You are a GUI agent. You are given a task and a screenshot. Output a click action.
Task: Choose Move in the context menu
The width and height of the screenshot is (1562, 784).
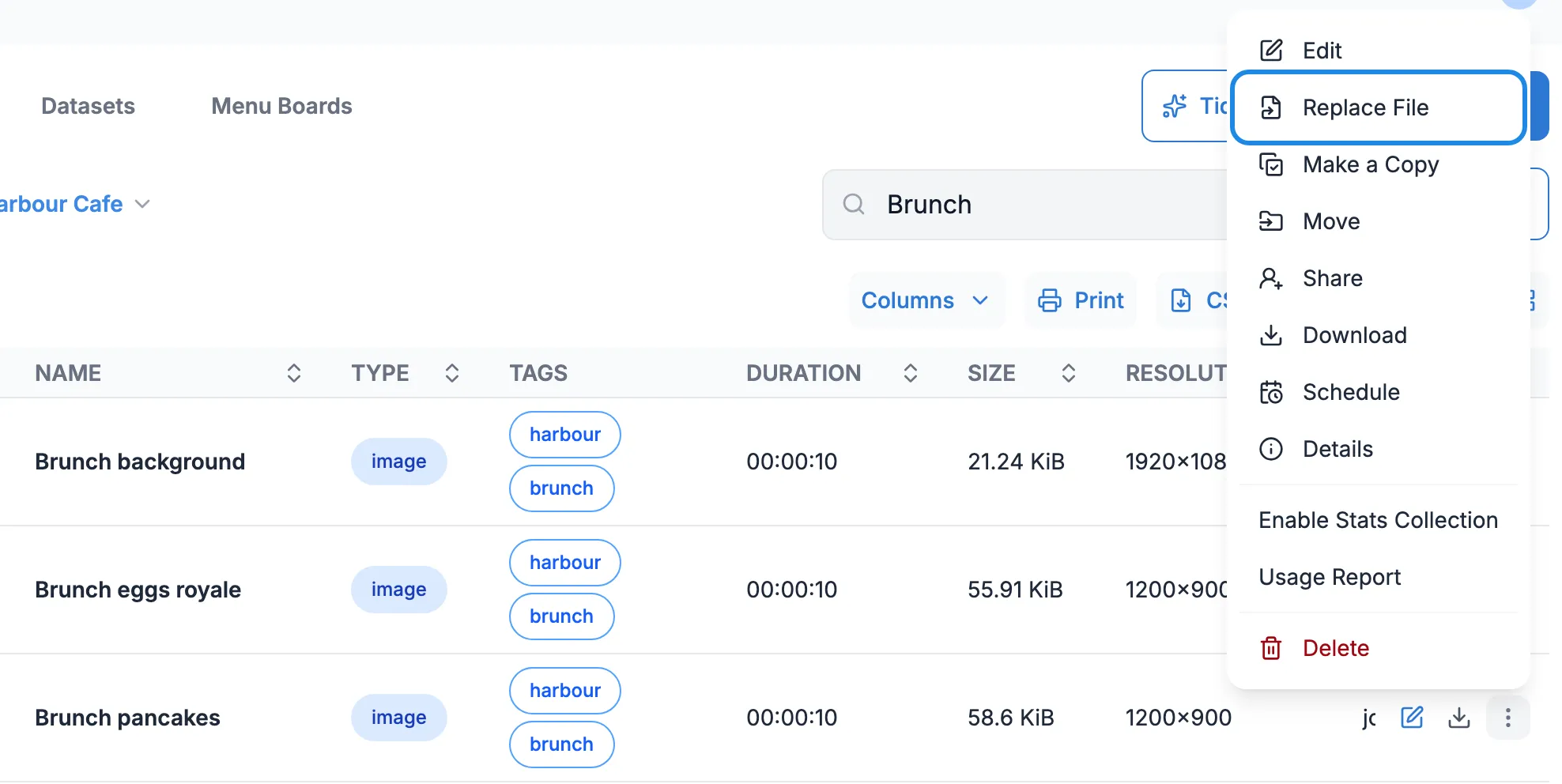coord(1378,221)
